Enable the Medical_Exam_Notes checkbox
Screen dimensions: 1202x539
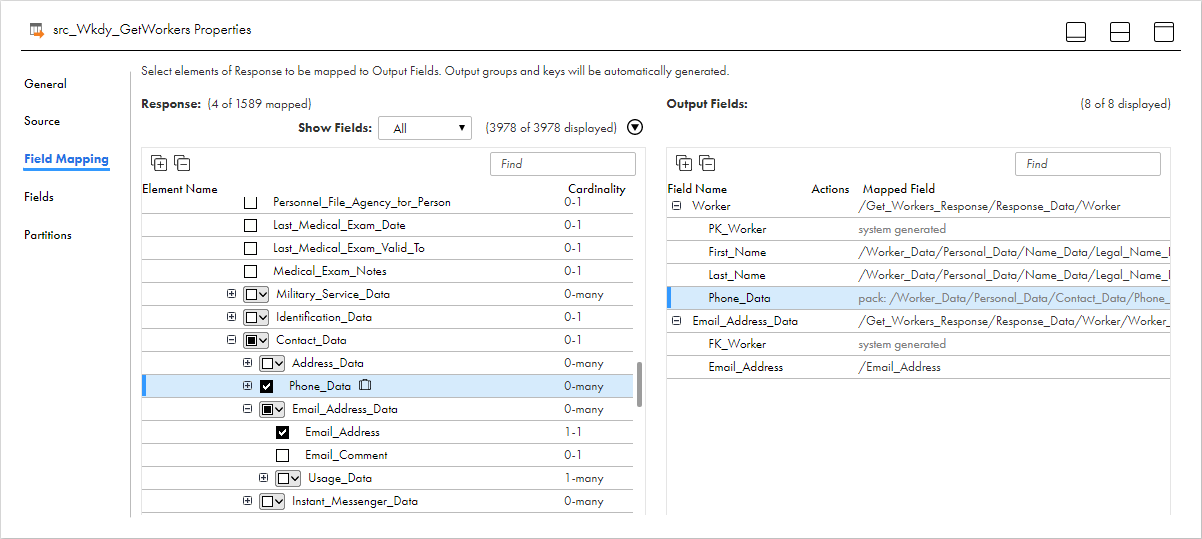(251, 271)
